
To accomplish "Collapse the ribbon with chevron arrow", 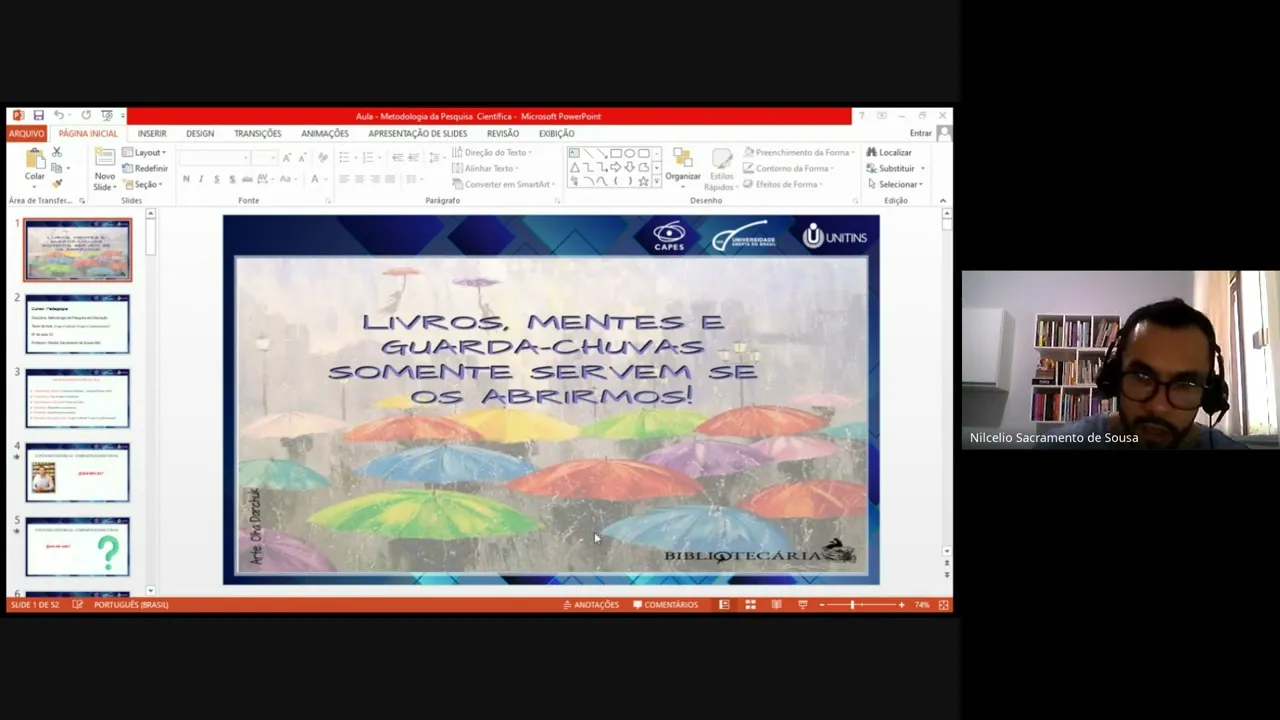I will [x=943, y=201].
